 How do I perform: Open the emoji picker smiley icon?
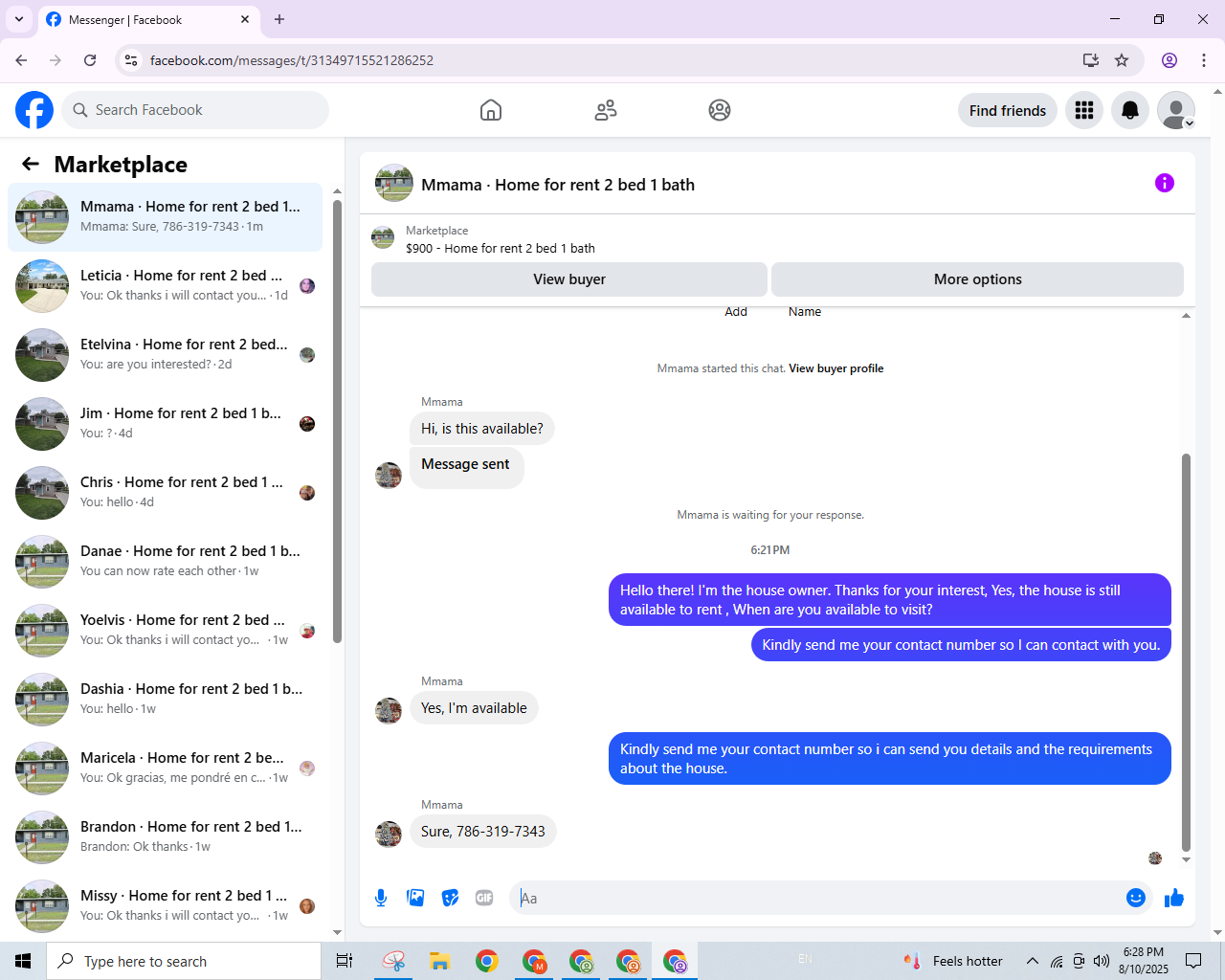point(1136,898)
